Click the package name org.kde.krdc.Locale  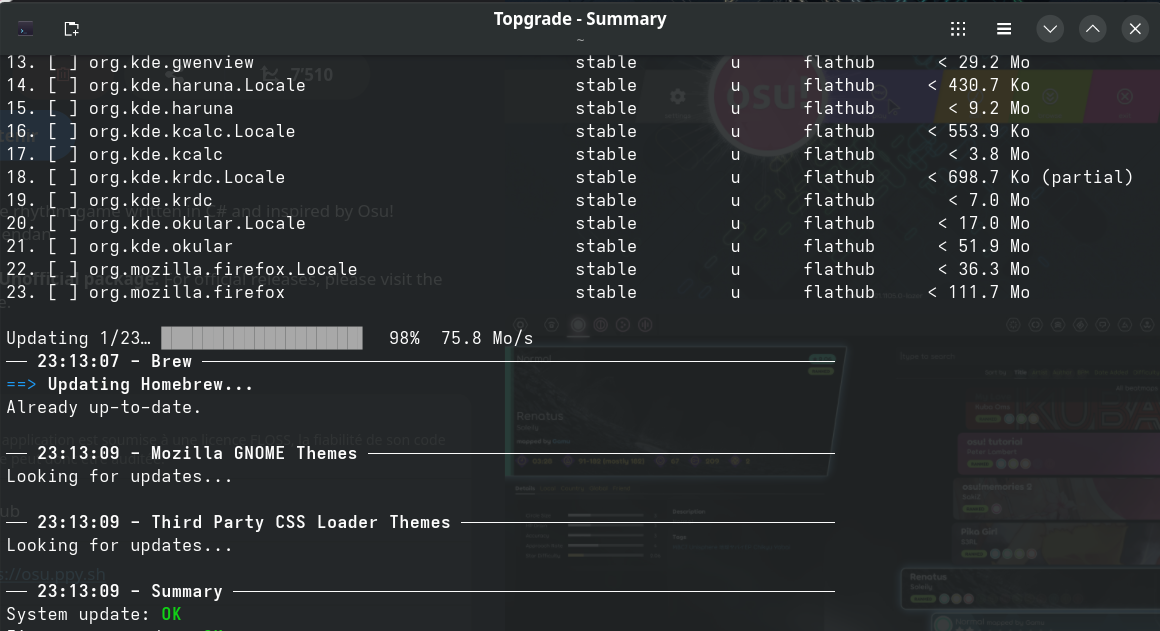pyautogui.click(x=186, y=177)
